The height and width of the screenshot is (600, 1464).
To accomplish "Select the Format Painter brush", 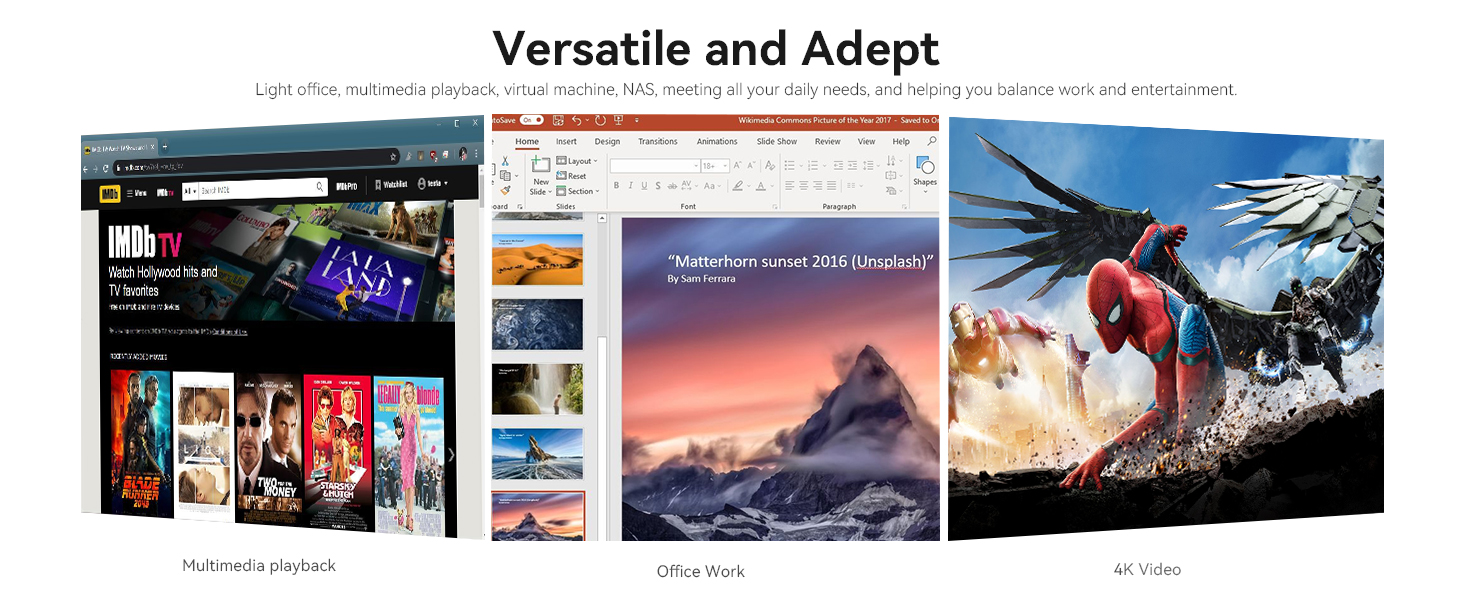I will click(505, 190).
